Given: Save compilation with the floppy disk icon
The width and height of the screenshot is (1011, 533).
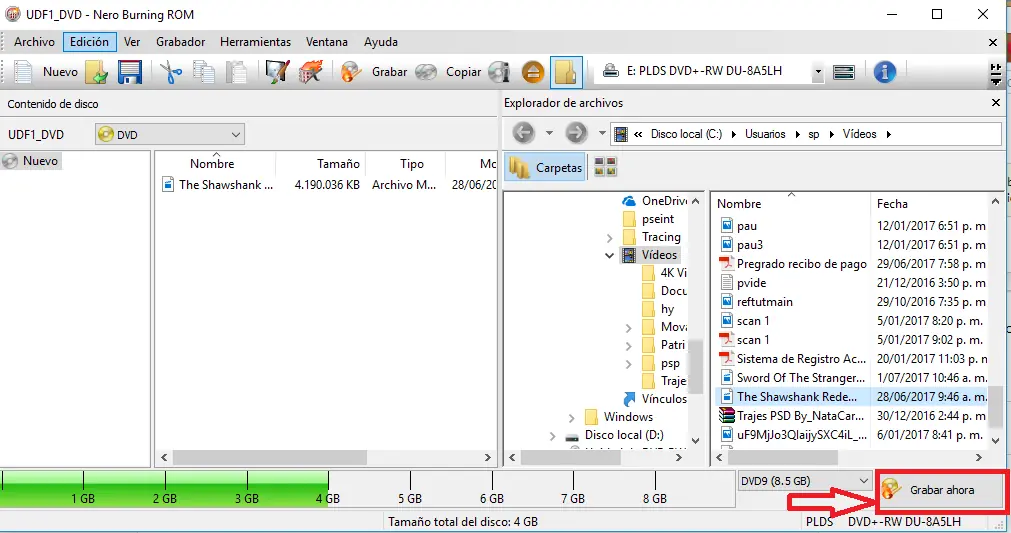Looking at the screenshot, I should (130, 72).
